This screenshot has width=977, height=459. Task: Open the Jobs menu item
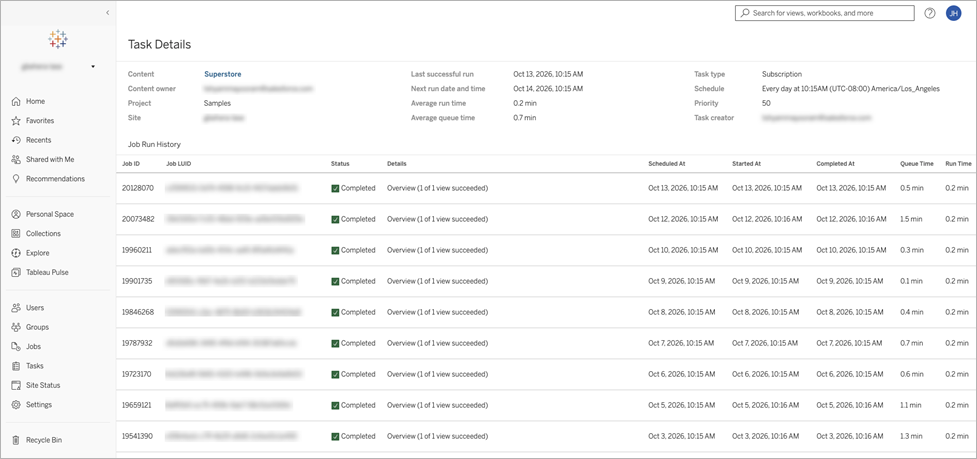[34, 346]
